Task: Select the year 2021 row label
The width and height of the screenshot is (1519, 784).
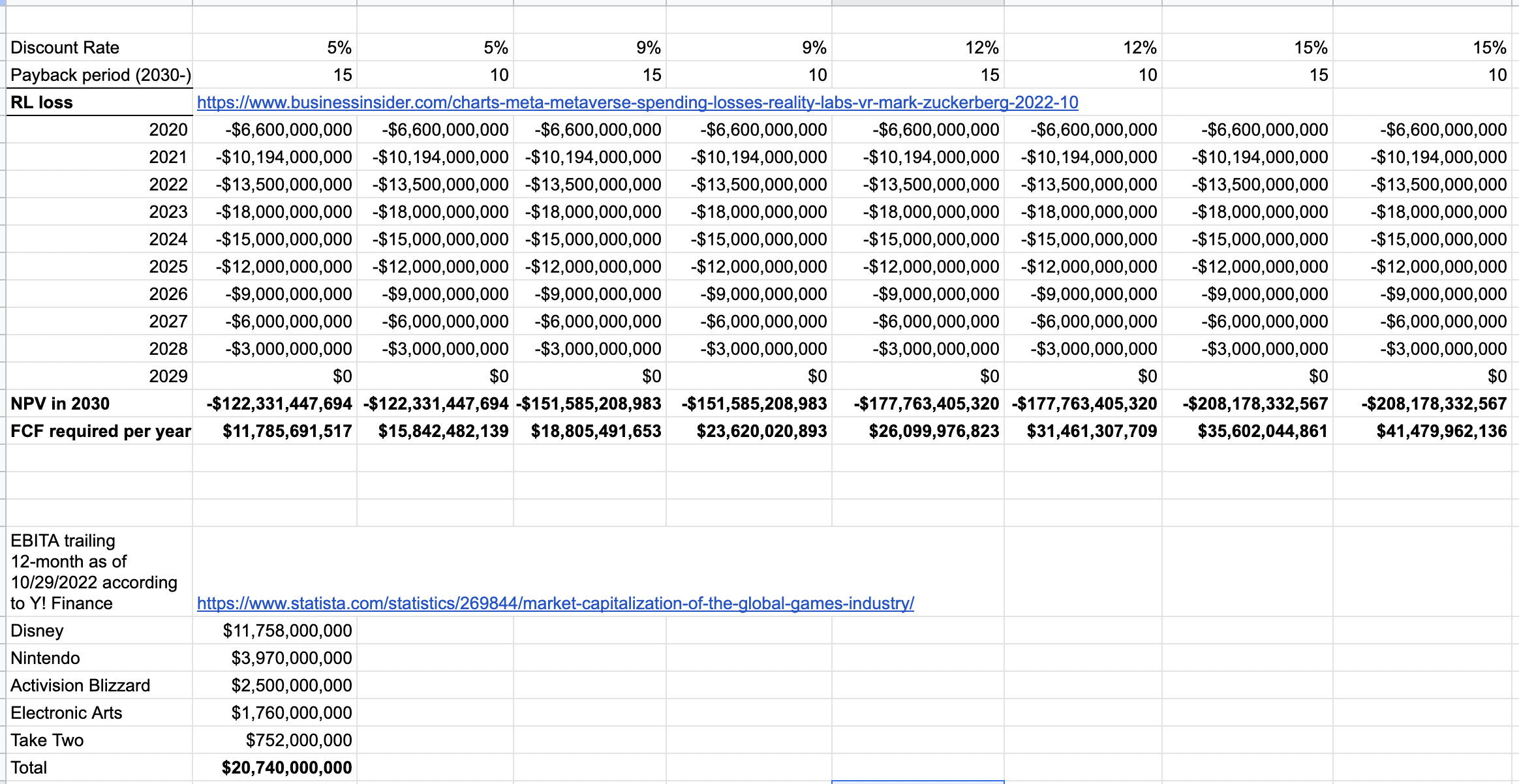Action: pos(99,157)
